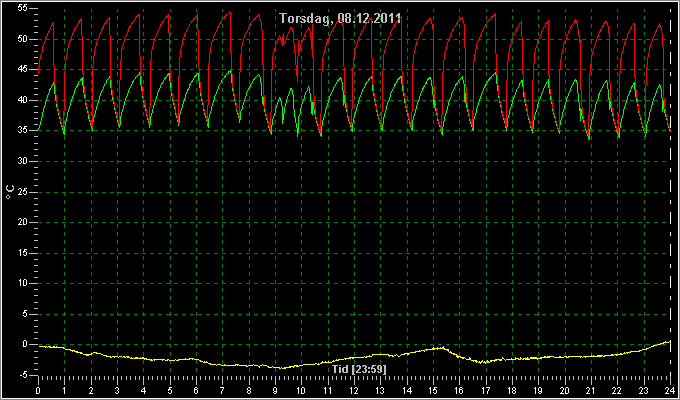Viewport: 680px width, 400px height.
Task: Click the 55 temperature axis label
Action: coord(23,9)
